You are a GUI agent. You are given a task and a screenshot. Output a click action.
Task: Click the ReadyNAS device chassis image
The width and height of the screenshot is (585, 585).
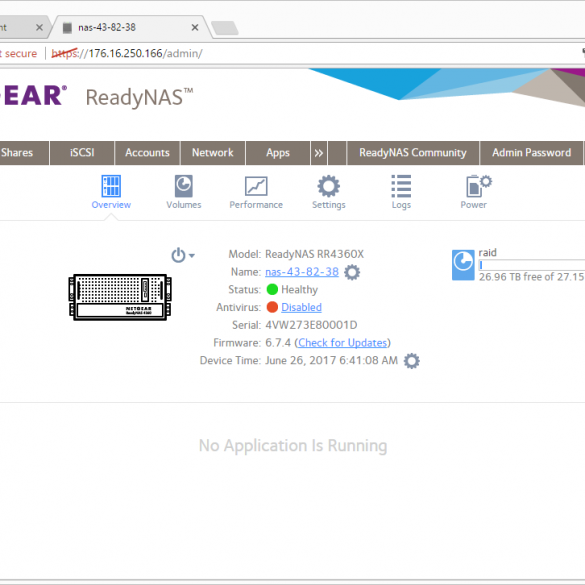pos(120,297)
